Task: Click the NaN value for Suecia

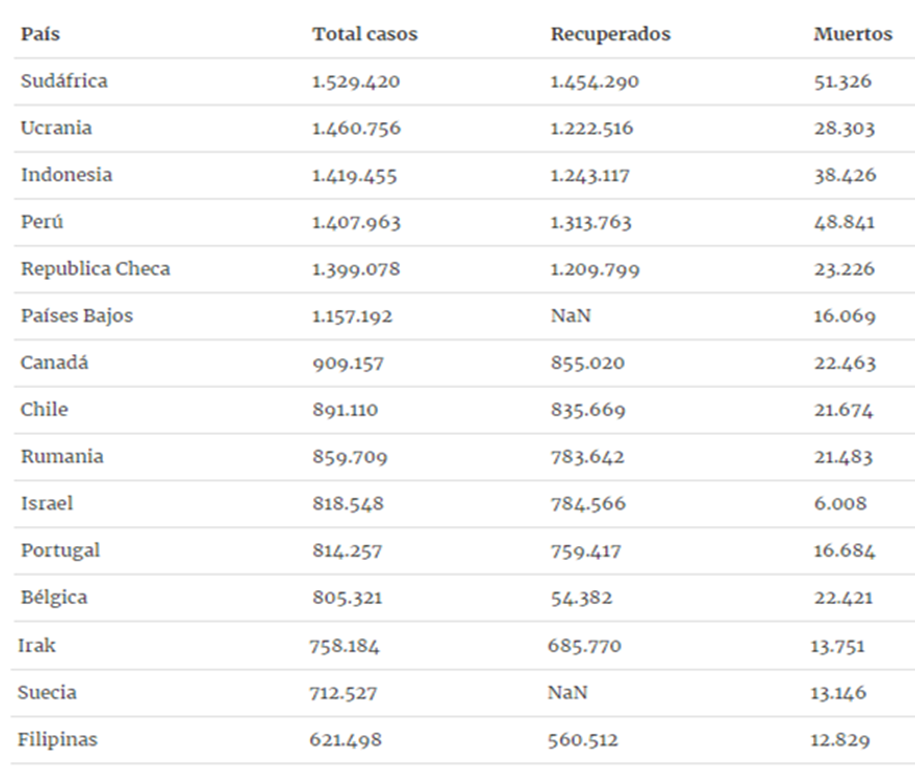Action: (x=567, y=693)
